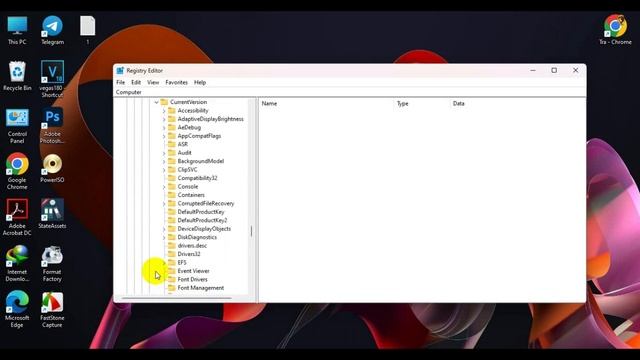Expand the ClipSVC key
This screenshot has width=640, height=360.
164,170
